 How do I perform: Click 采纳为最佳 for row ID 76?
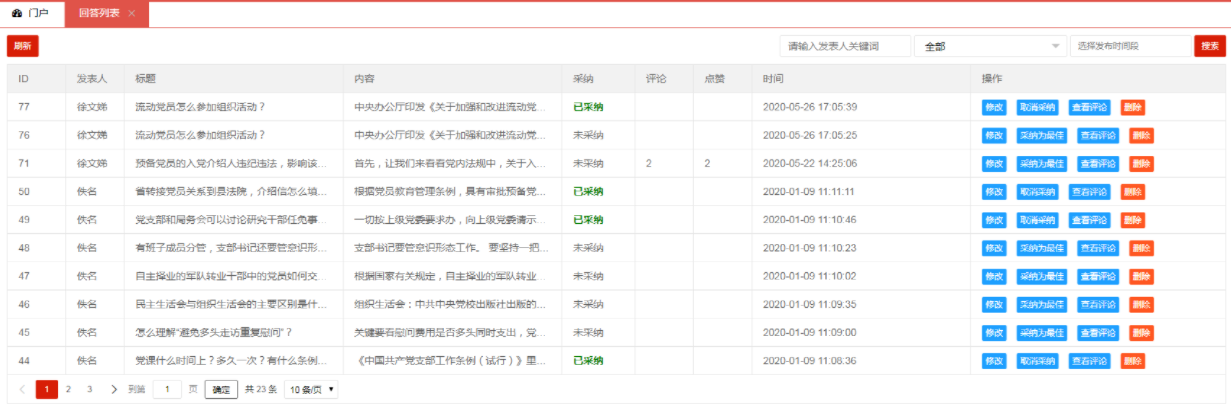pyautogui.click(x=1041, y=135)
